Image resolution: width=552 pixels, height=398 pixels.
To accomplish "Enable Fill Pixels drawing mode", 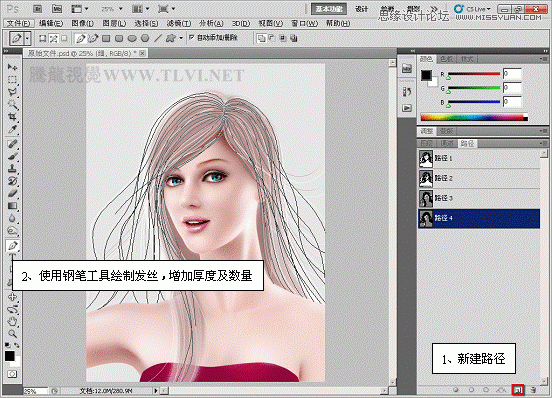I will (x=64, y=38).
